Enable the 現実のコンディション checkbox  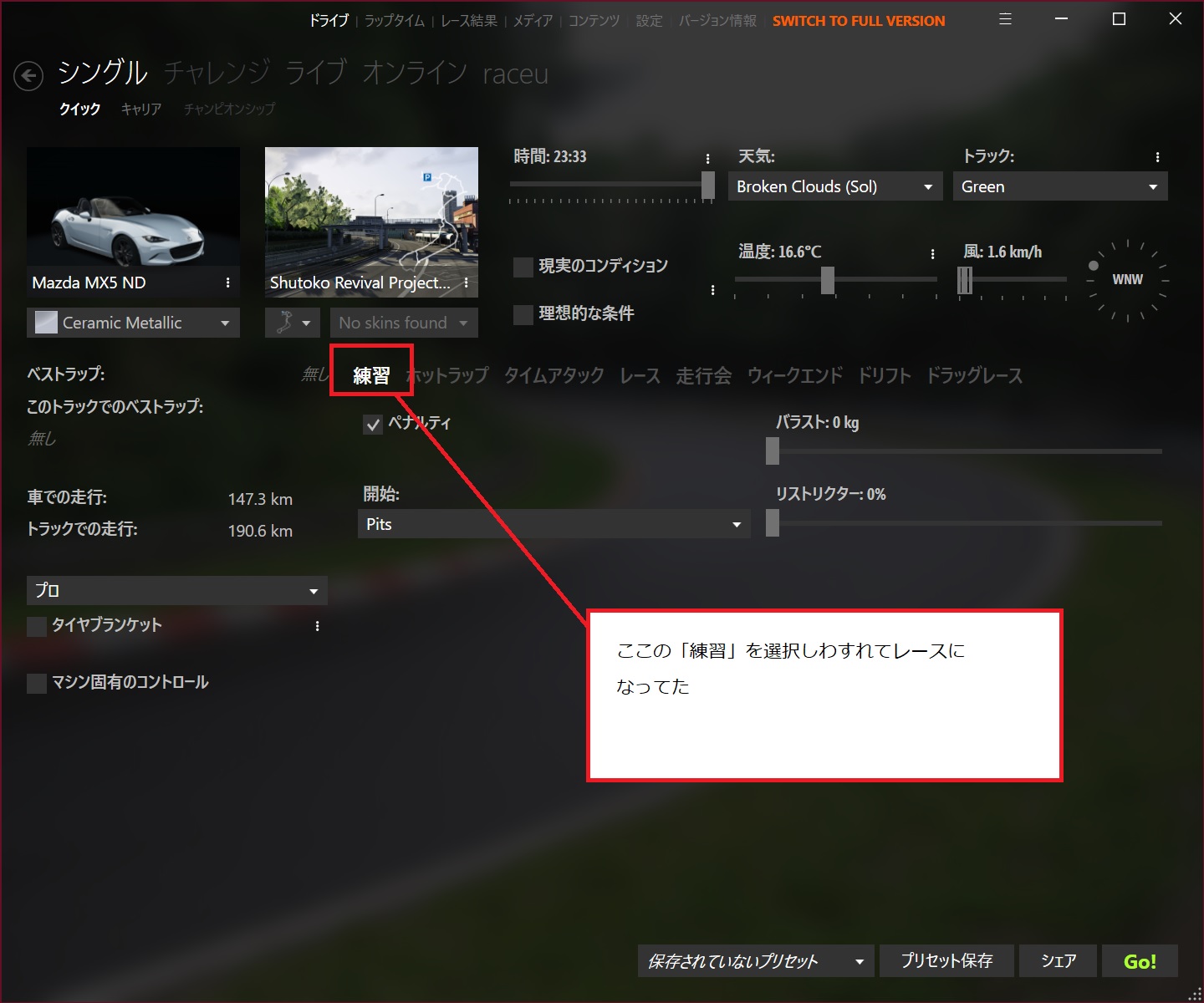click(x=523, y=267)
